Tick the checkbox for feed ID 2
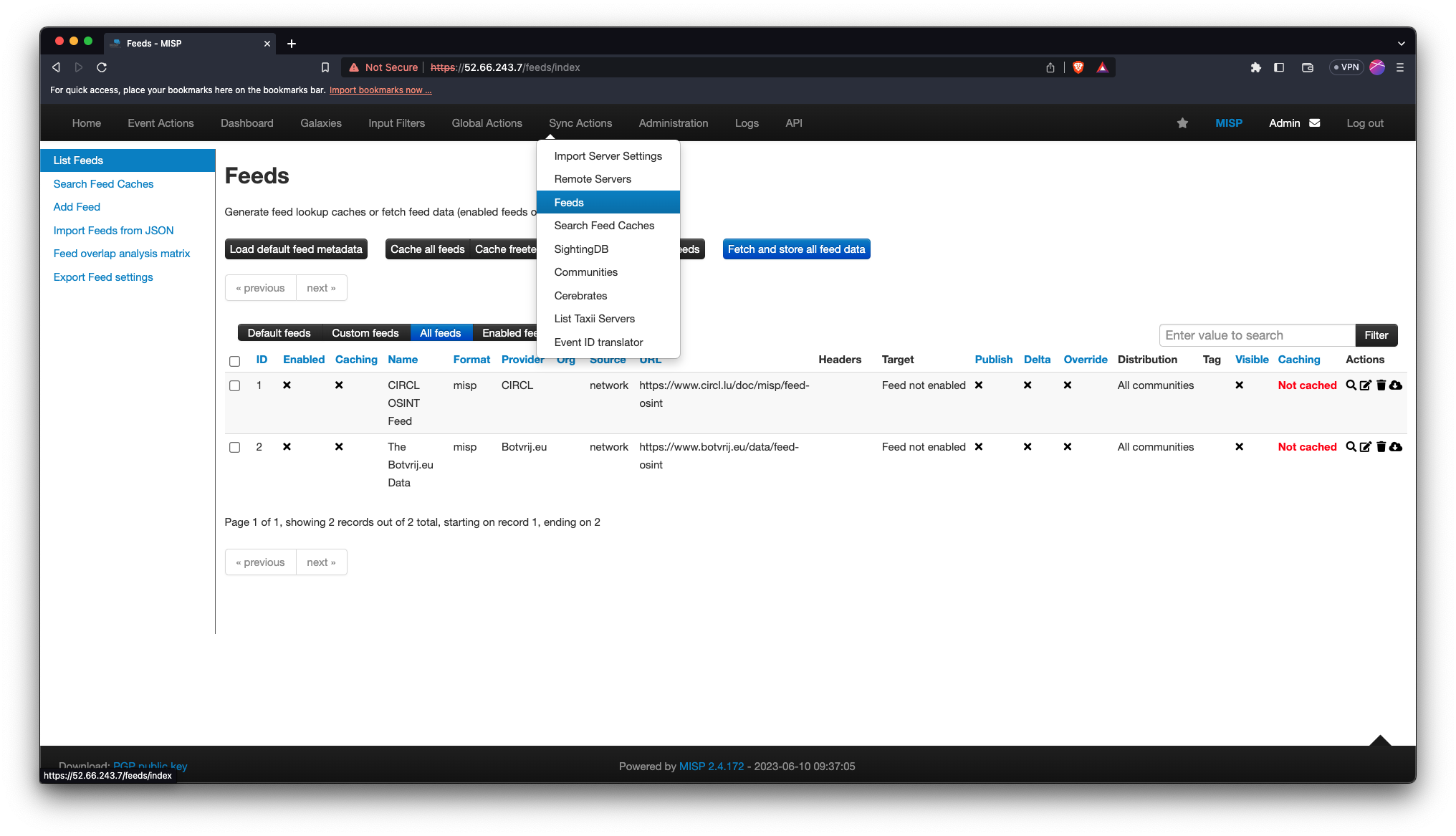This screenshot has height=836, width=1456. pyautogui.click(x=234, y=448)
